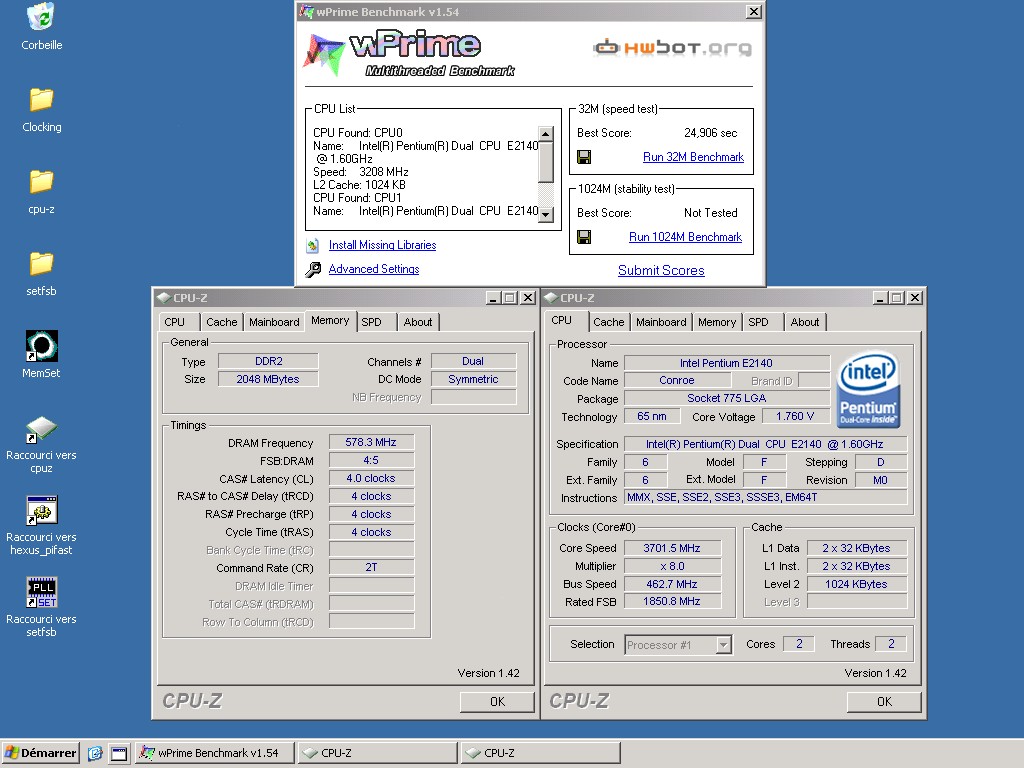Open the setfsb desktop folder
1024x768 pixels.
(x=41, y=264)
